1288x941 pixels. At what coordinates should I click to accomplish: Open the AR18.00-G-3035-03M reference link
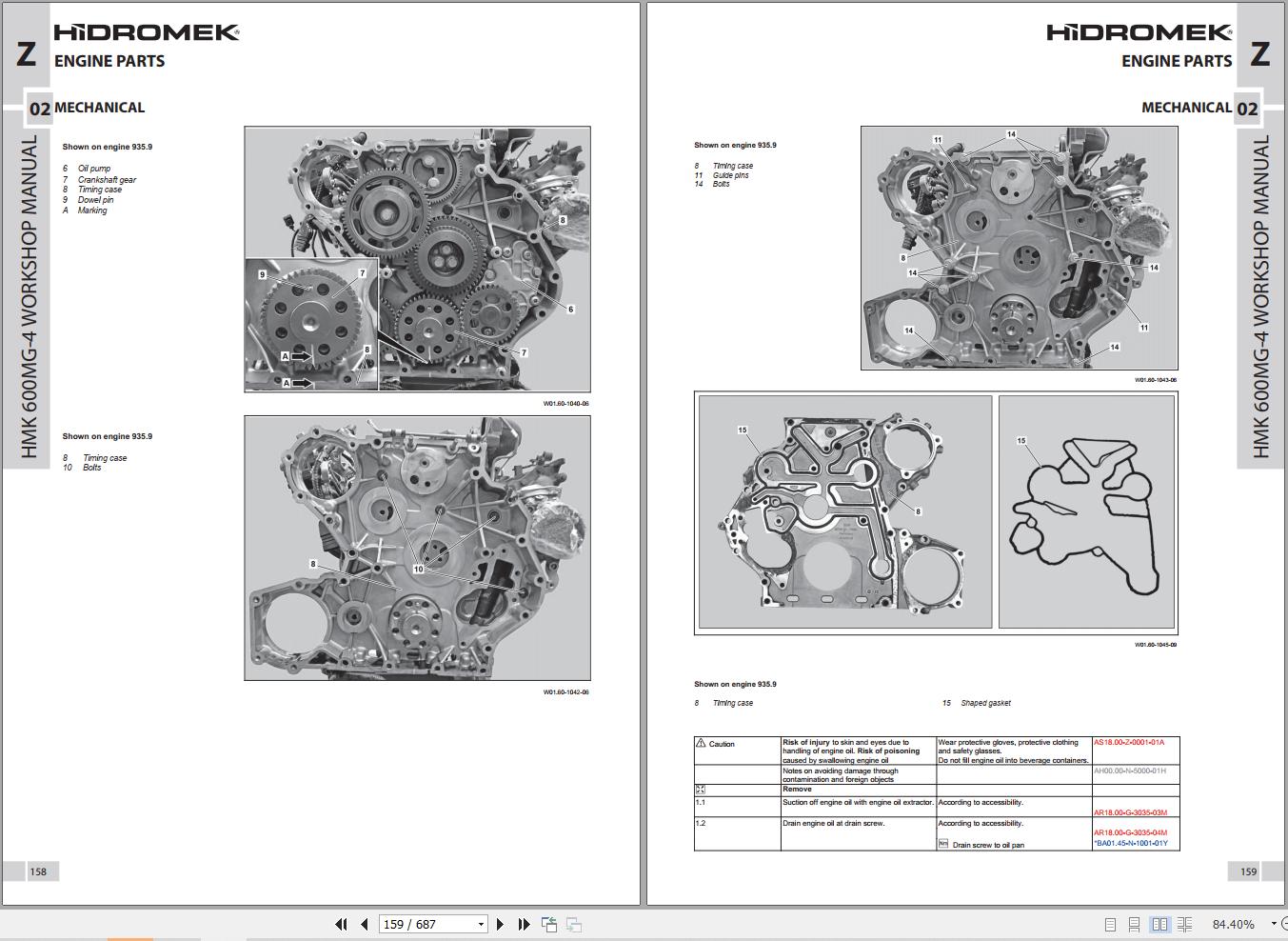pos(1131,812)
